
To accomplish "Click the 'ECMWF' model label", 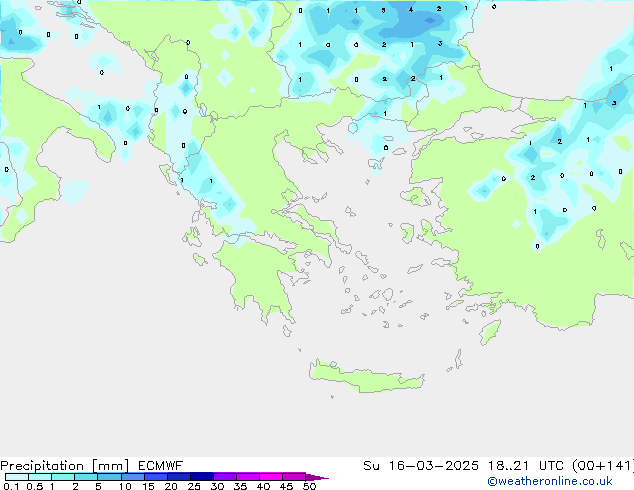I will coord(161,466).
